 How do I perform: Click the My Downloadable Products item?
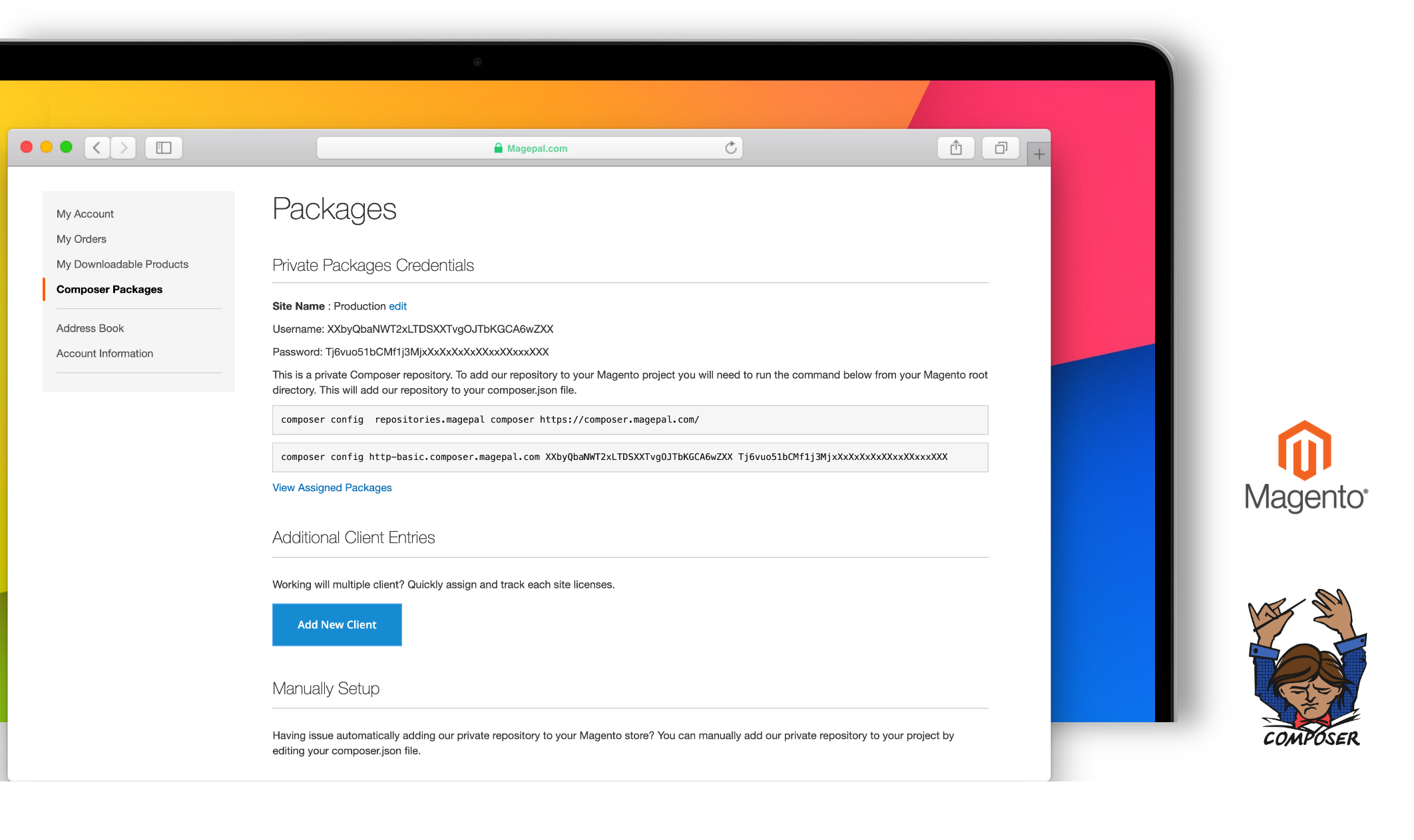coord(121,264)
